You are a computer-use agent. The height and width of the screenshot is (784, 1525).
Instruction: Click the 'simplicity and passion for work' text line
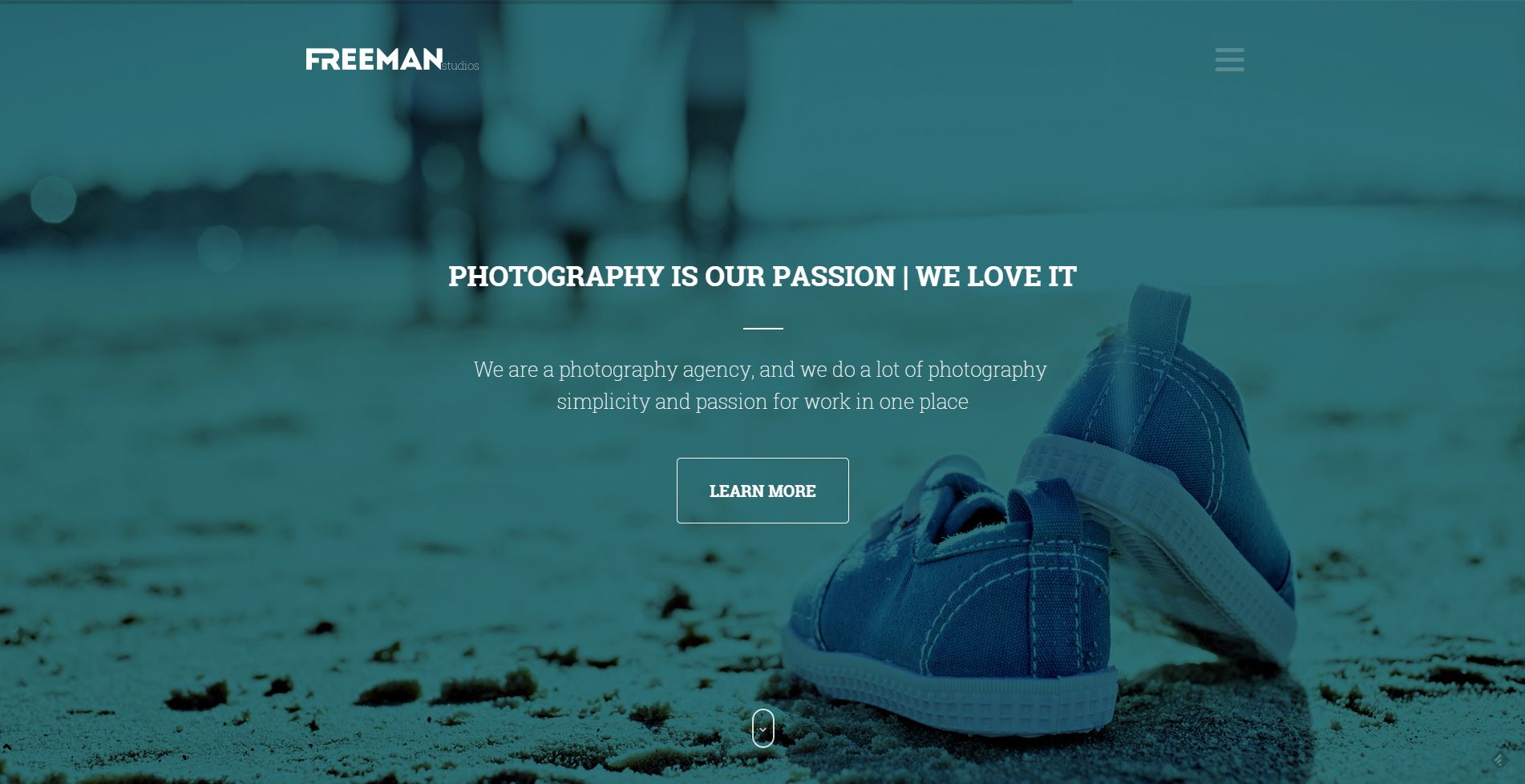[762, 401]
